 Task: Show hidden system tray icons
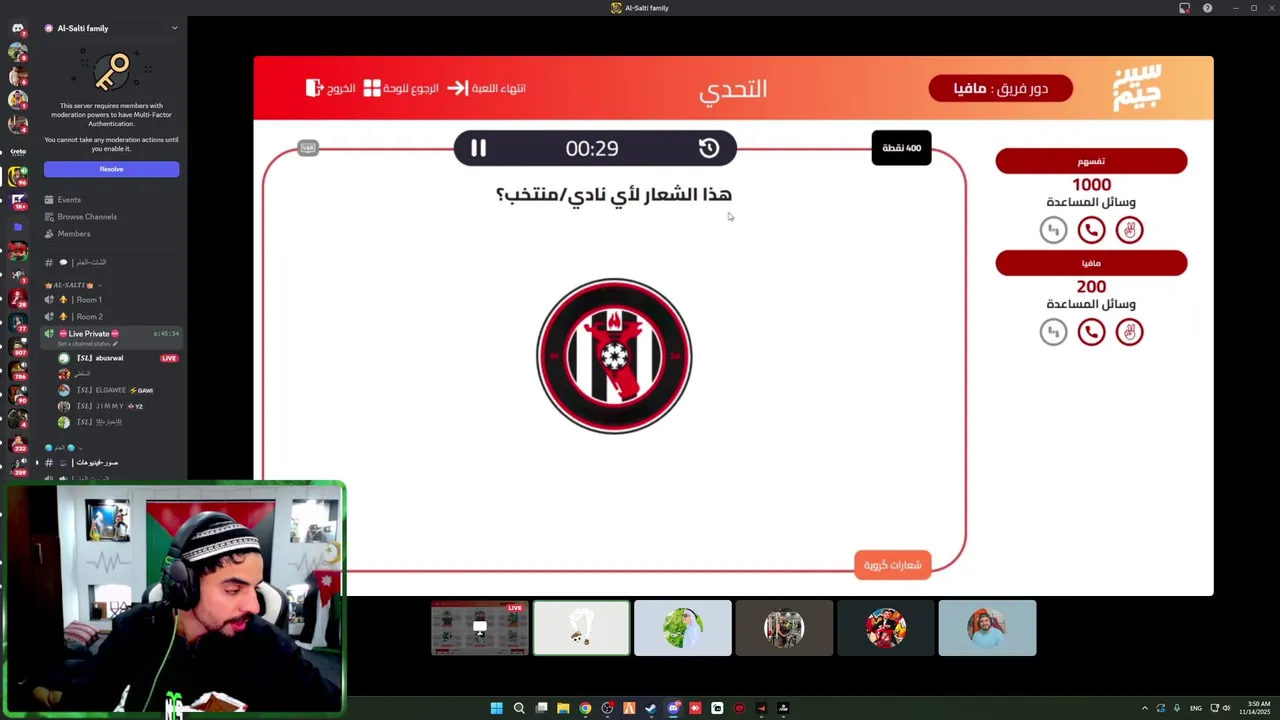pos(1145,708)
